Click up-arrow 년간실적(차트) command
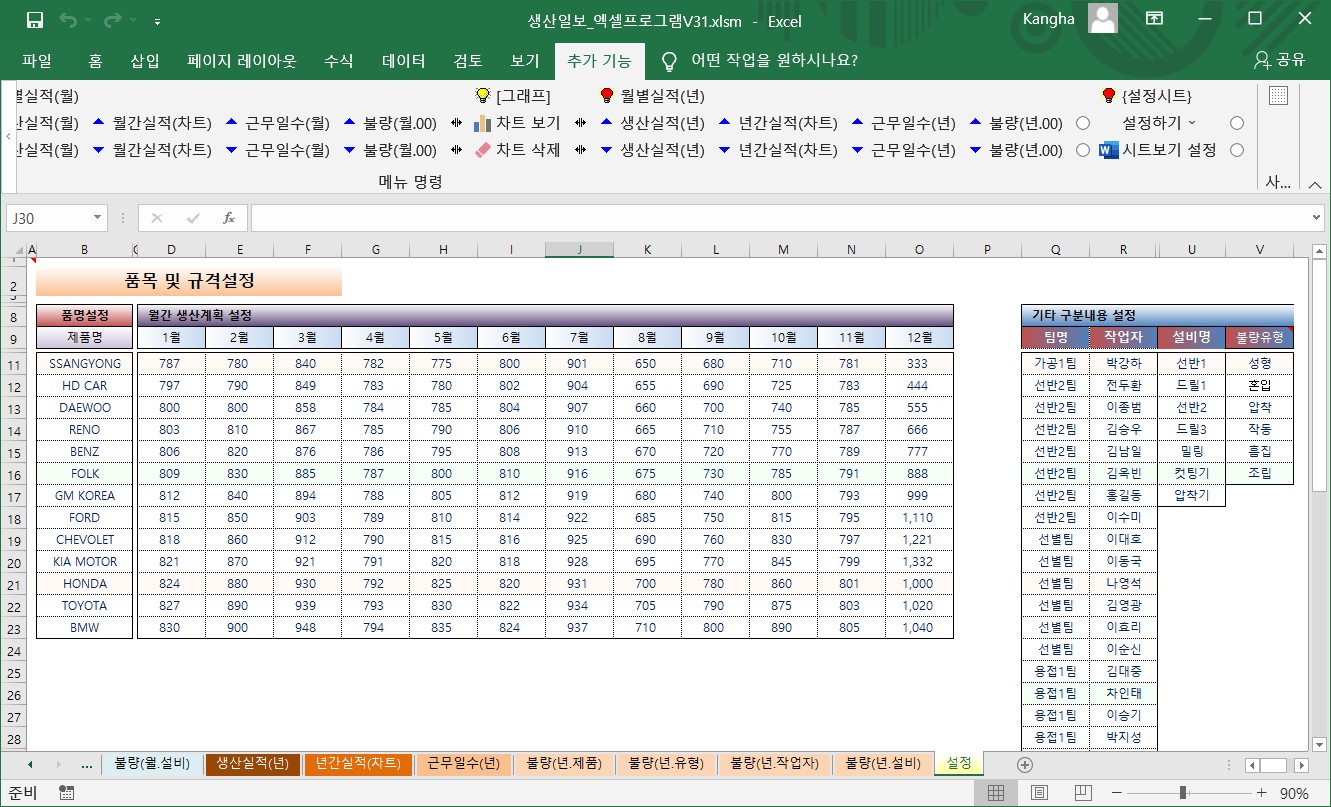1331x807 pixels. [778, 123]
